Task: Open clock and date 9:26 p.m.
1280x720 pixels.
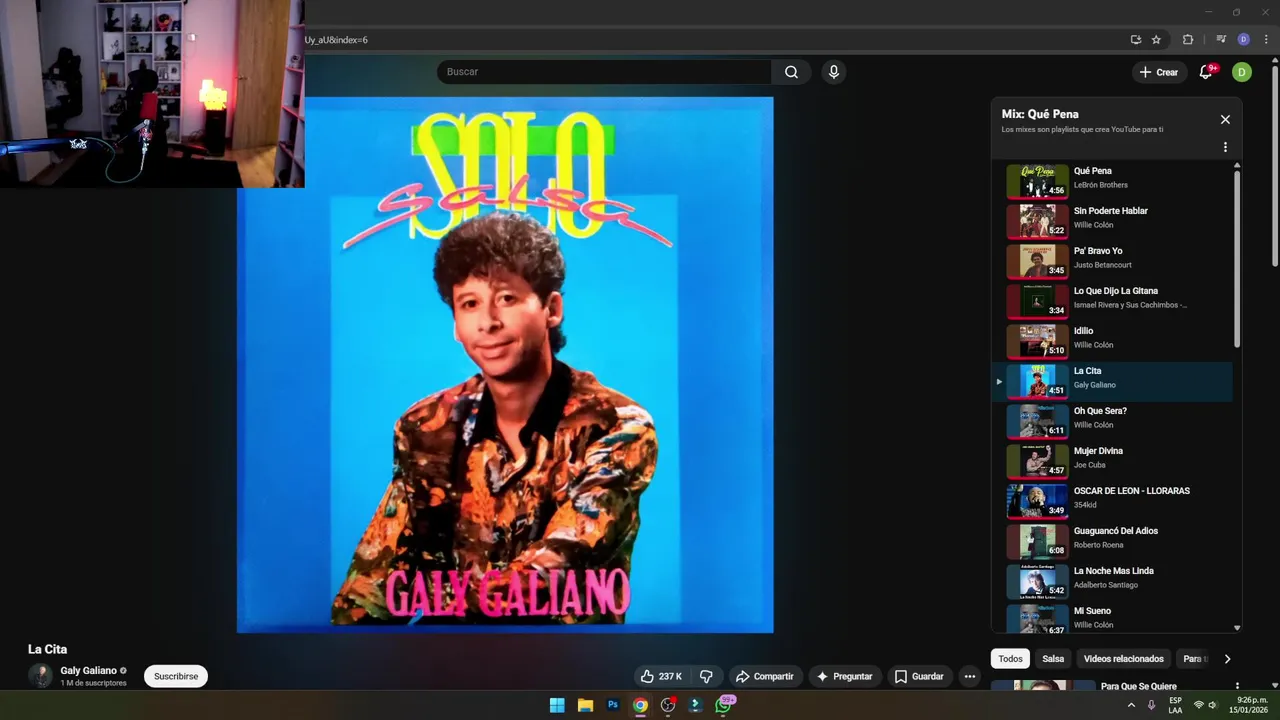Action: (x=1246, y=705)
